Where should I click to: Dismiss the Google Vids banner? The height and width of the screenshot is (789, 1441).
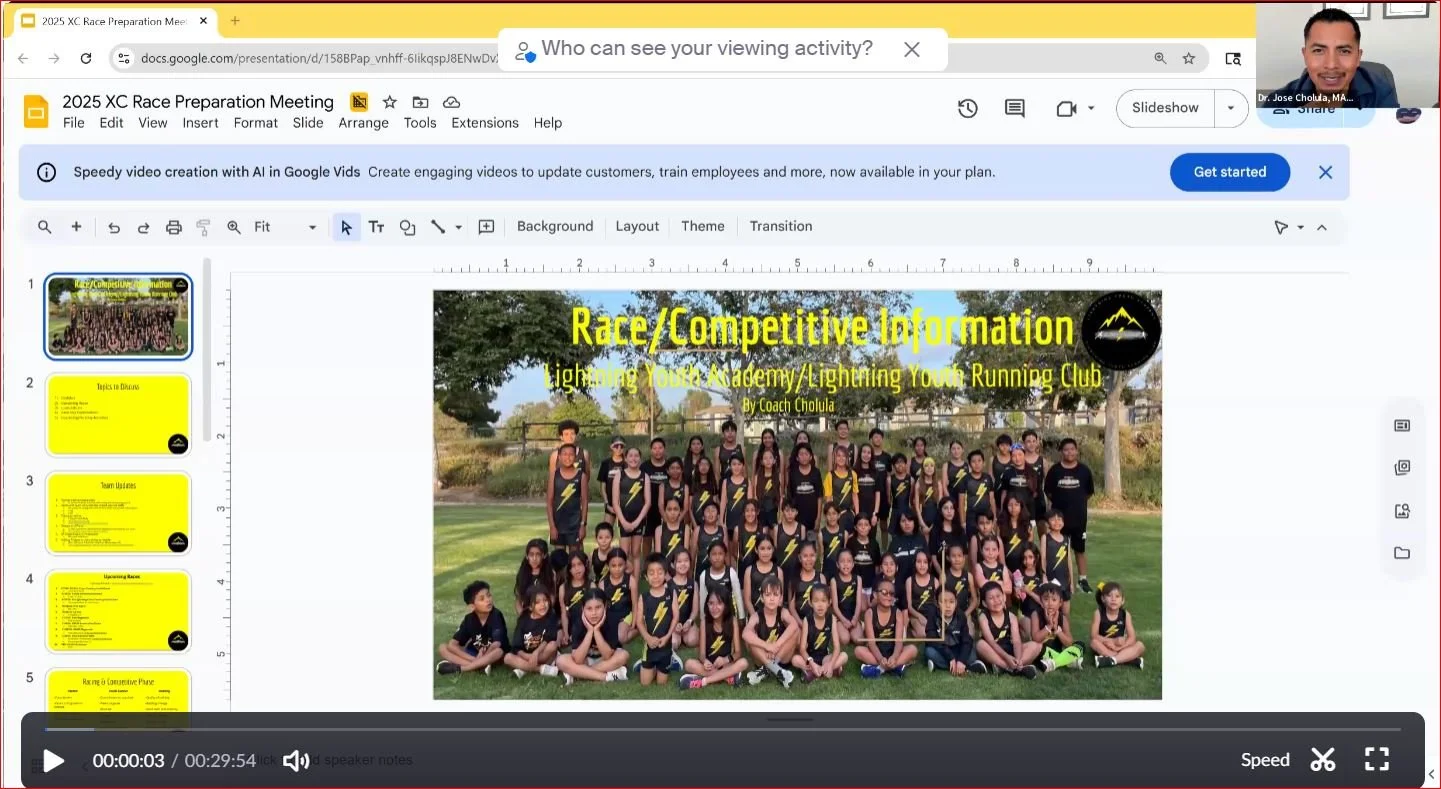[1326, 172]
